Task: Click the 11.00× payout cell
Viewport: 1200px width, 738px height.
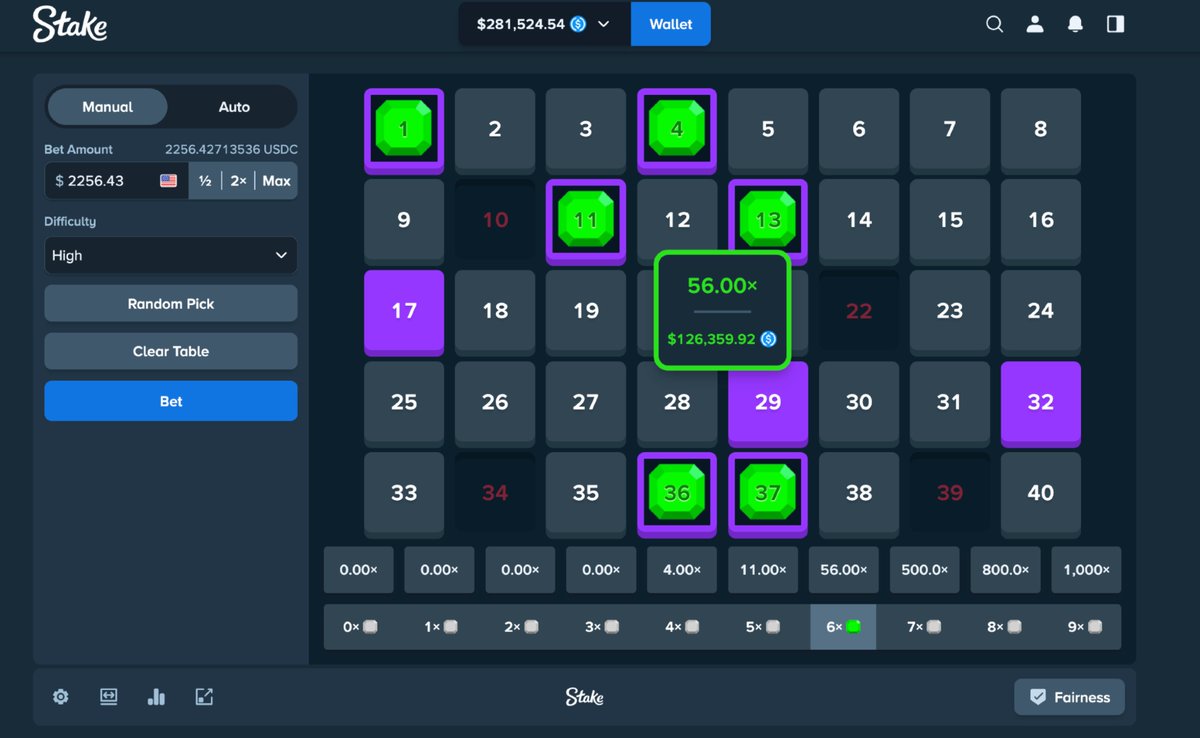Action: click(x=763, y=569)
